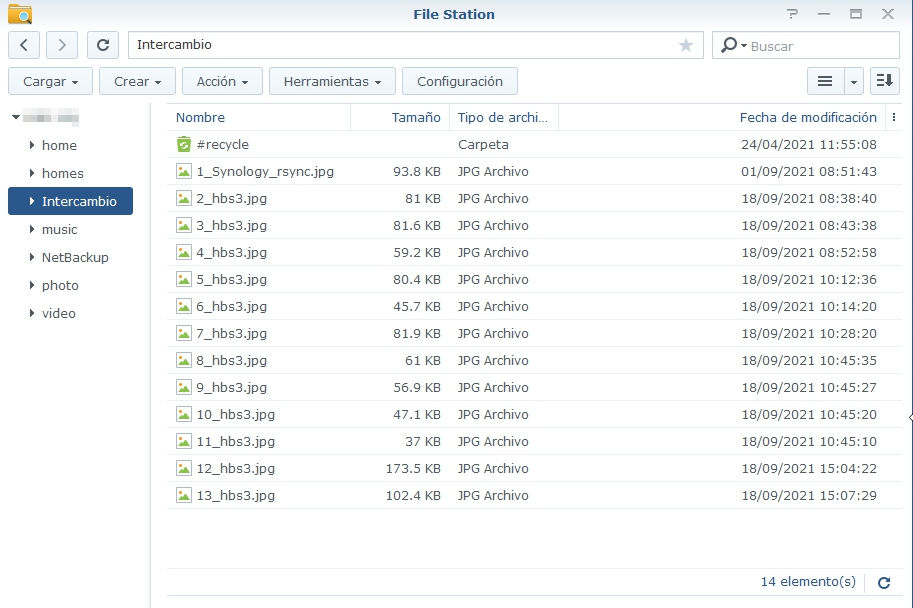Expand the NetBackup folder tree arrow
The width and height of the screenshot is (913, 608).
point(33,258)
